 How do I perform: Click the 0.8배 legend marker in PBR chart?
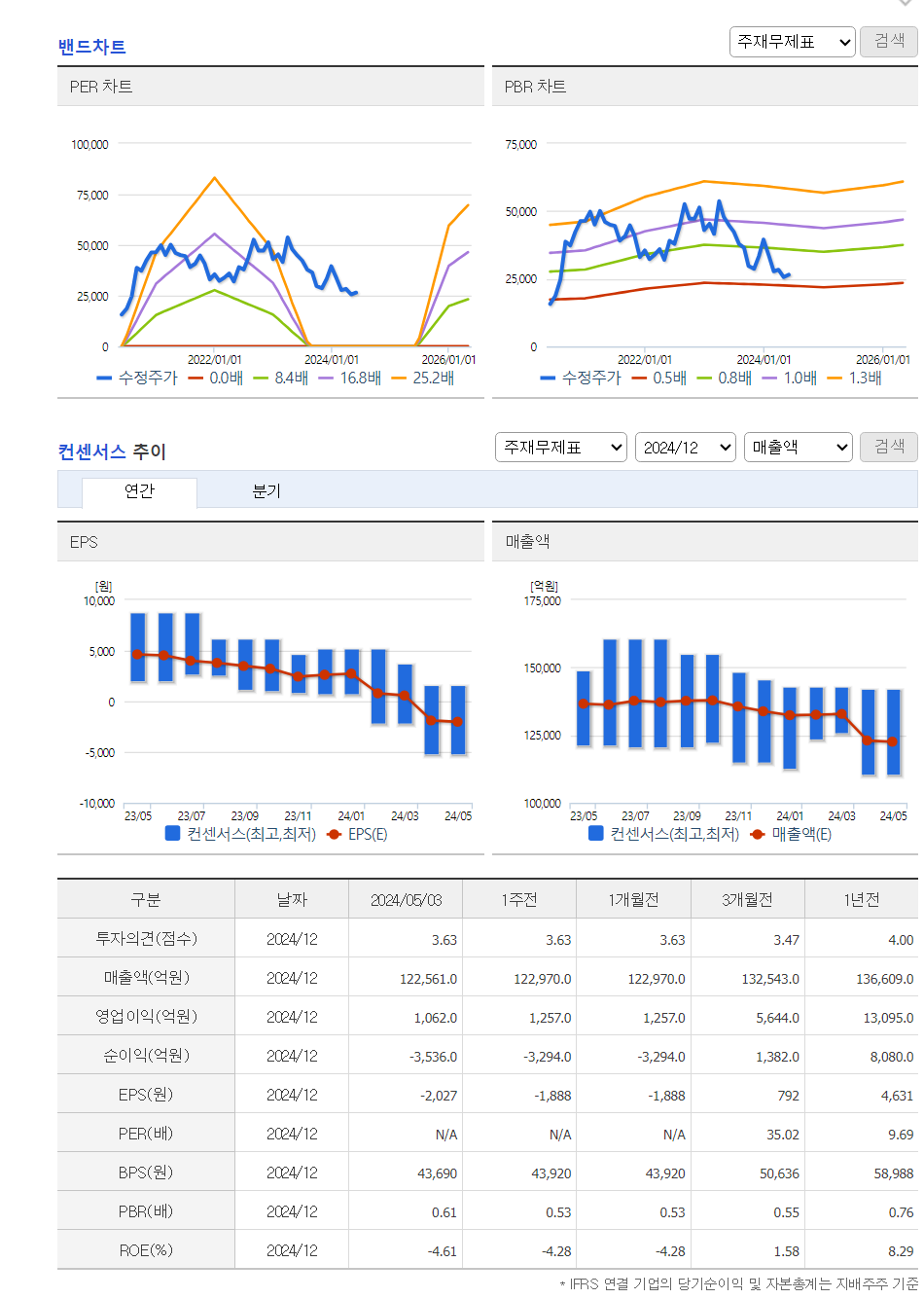point(705,378)
